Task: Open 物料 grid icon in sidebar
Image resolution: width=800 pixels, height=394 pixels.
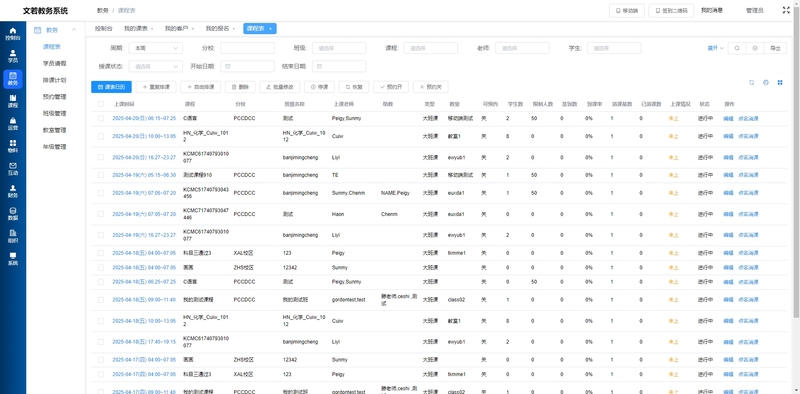Action: point(13,146)
